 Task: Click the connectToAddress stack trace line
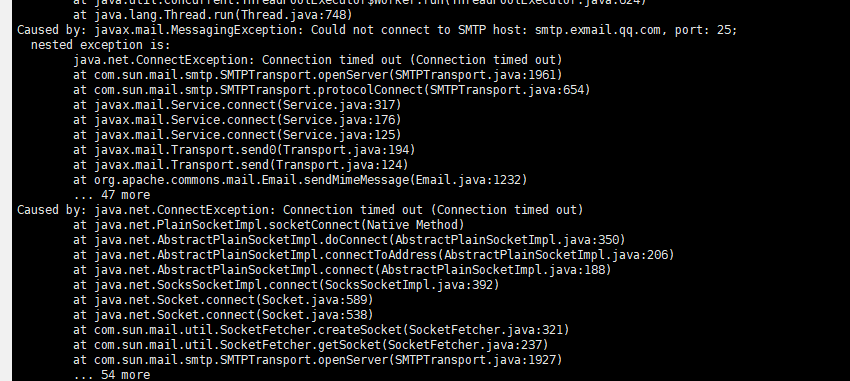click(374, 255)
